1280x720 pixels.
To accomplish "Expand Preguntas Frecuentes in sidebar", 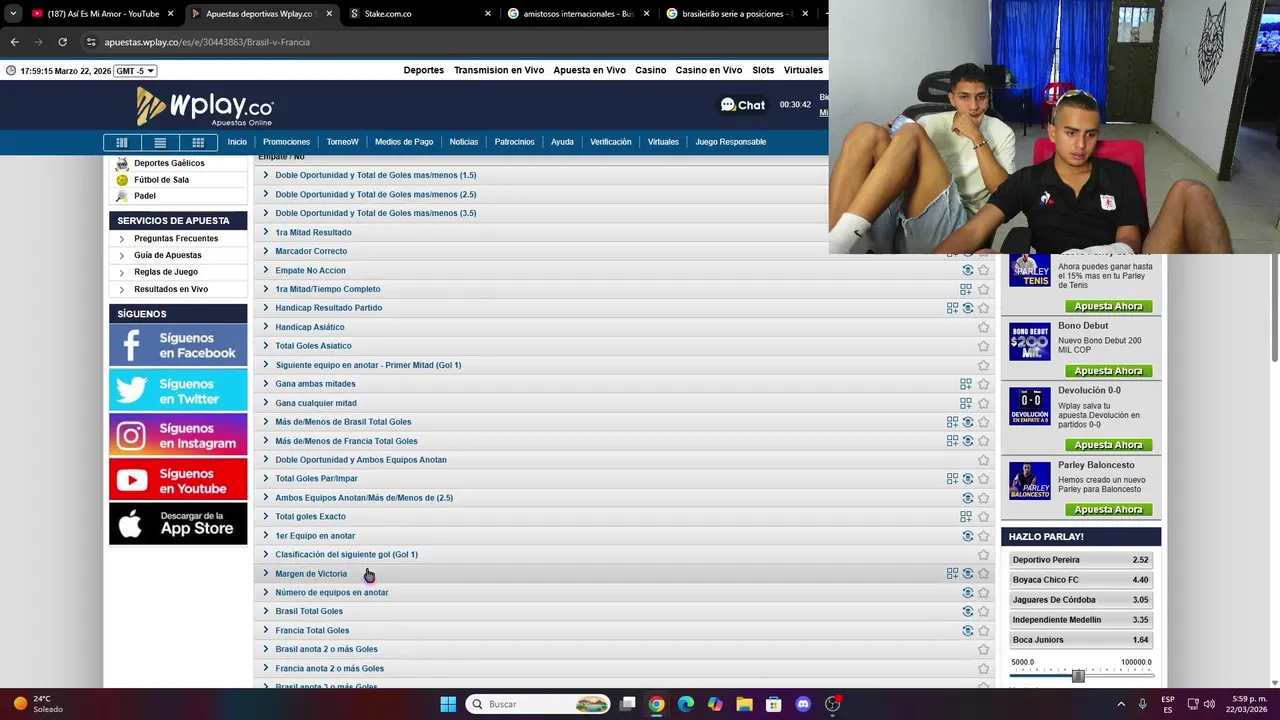I will 176,239.
